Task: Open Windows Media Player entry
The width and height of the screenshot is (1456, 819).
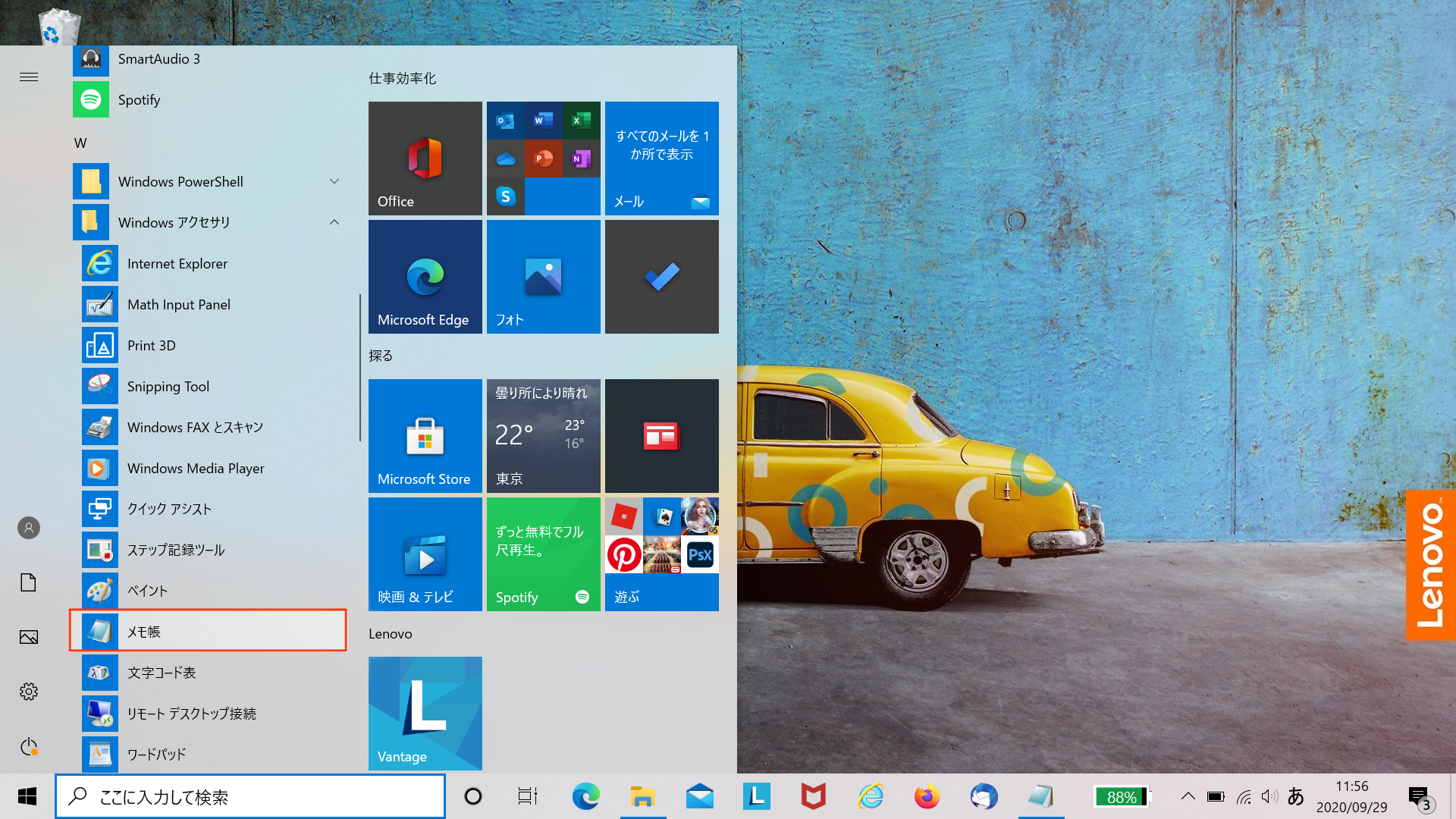Action: tap(196, 469)
